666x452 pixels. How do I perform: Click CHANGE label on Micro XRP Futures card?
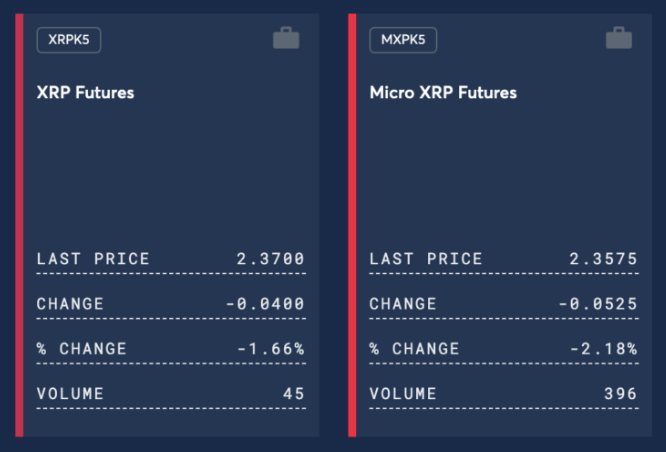coord(403,303)
